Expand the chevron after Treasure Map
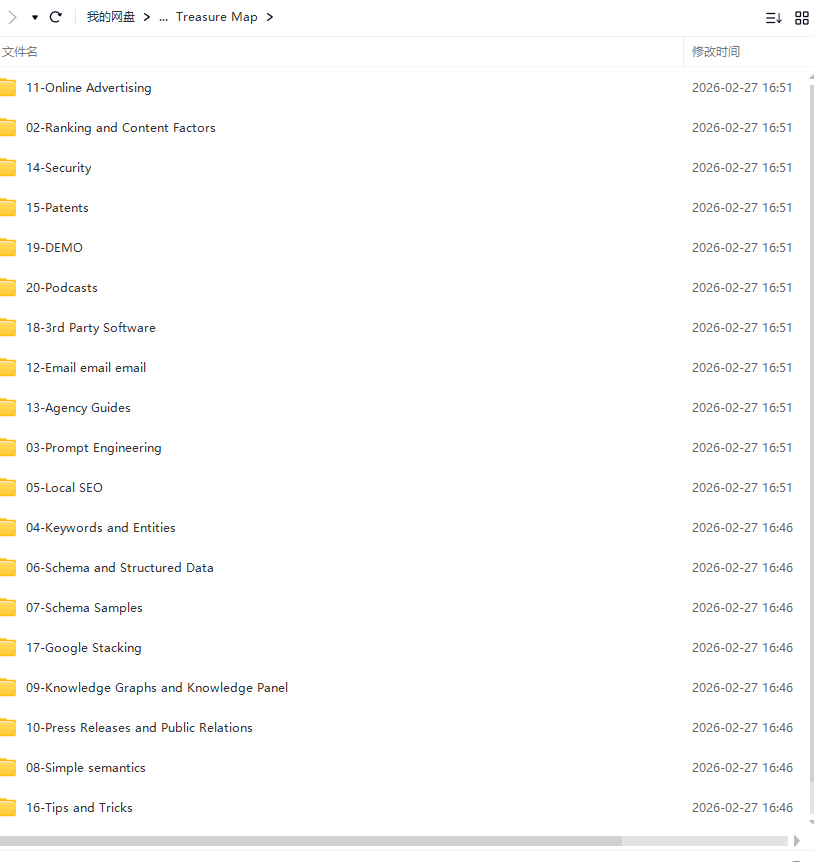The width and height of the screenshot is (814, 862). (x=270, y=17)
